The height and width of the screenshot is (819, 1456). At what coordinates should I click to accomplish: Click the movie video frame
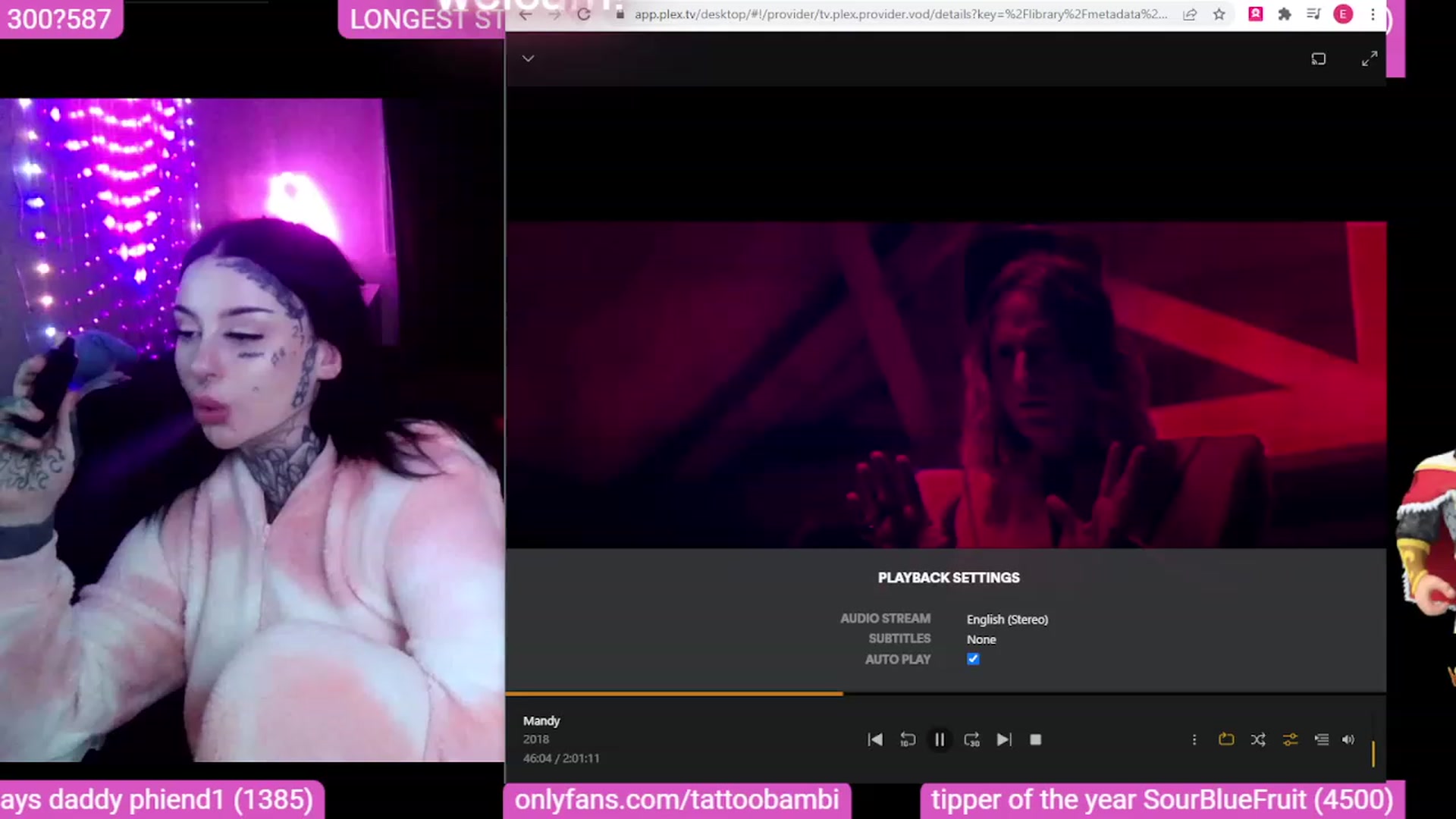(x=946, y=384)
